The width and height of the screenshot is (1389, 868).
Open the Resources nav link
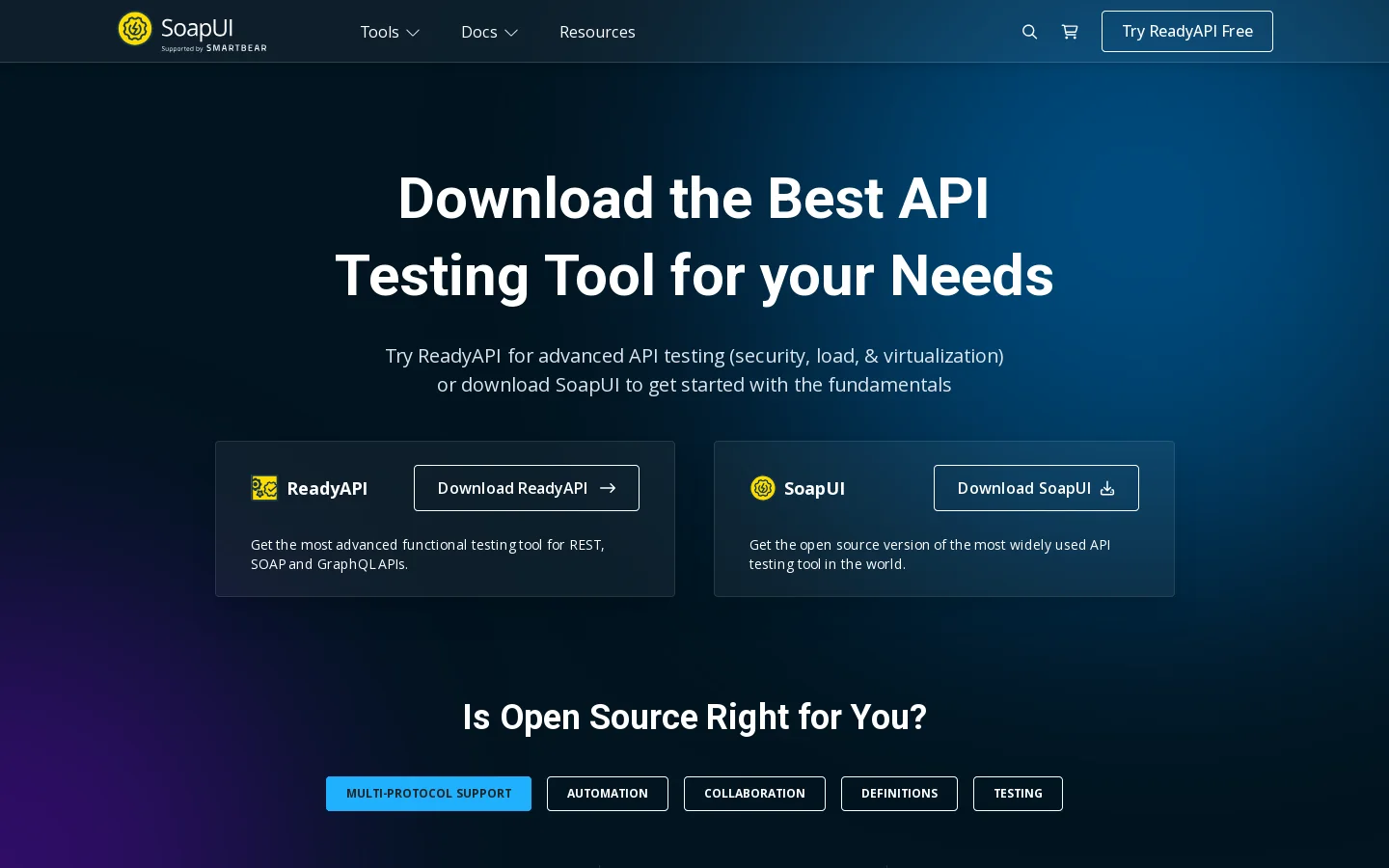[597, 32]
